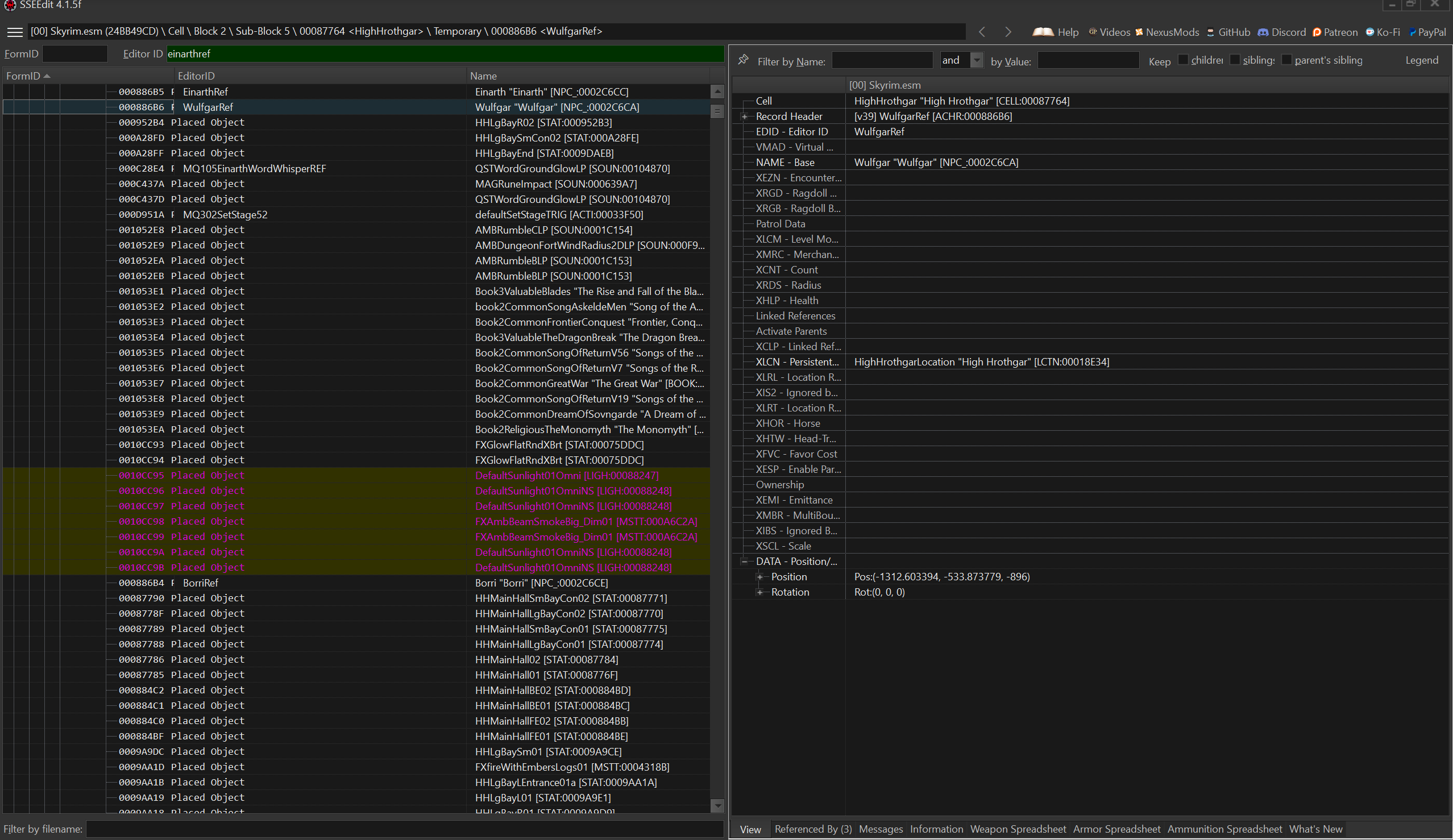Click the pin icon beside Filter by Name
Image resolution: width=1453 pixels, height=840 pixels.
[743, 59]
